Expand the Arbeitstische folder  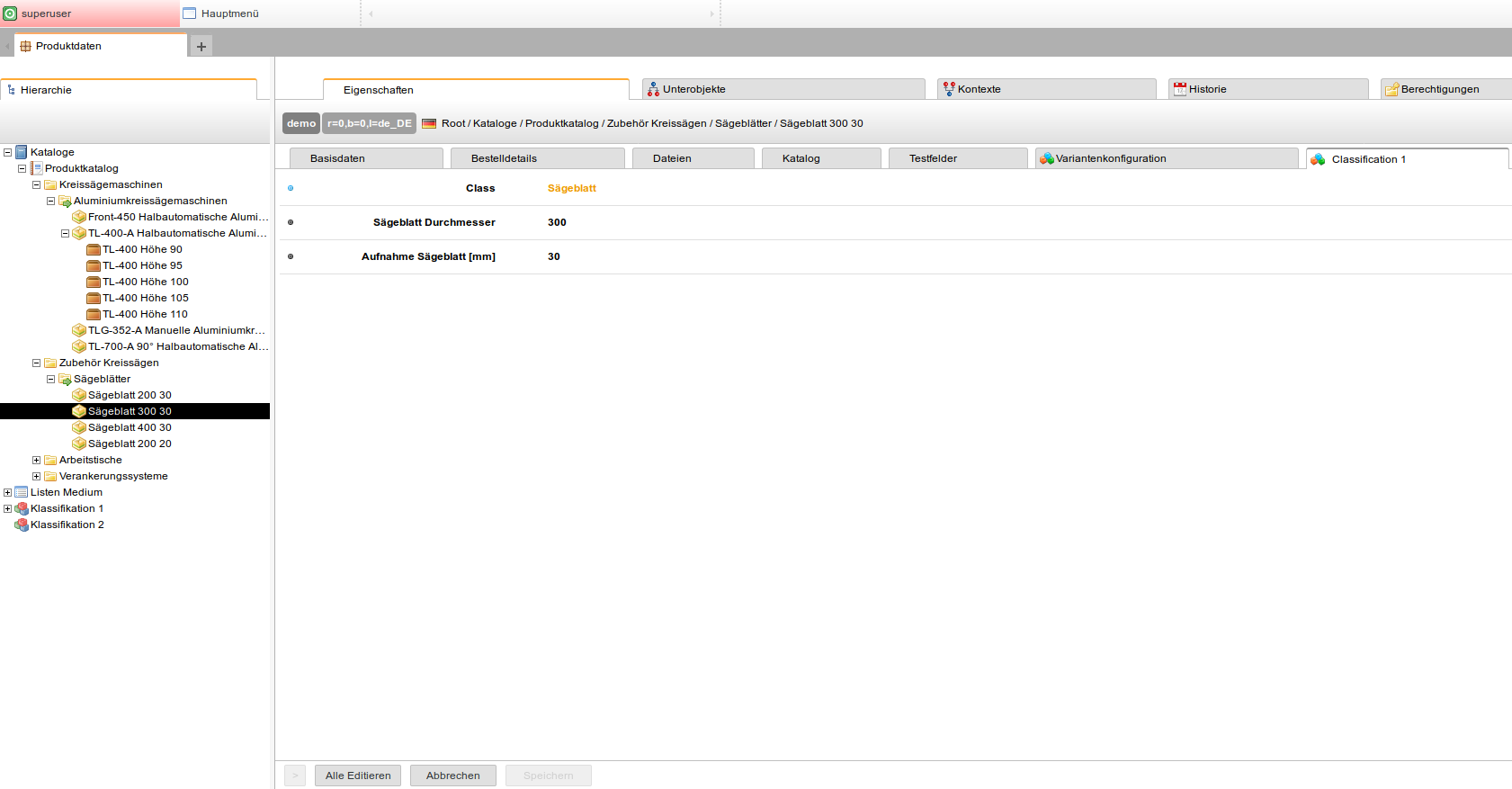37,461
